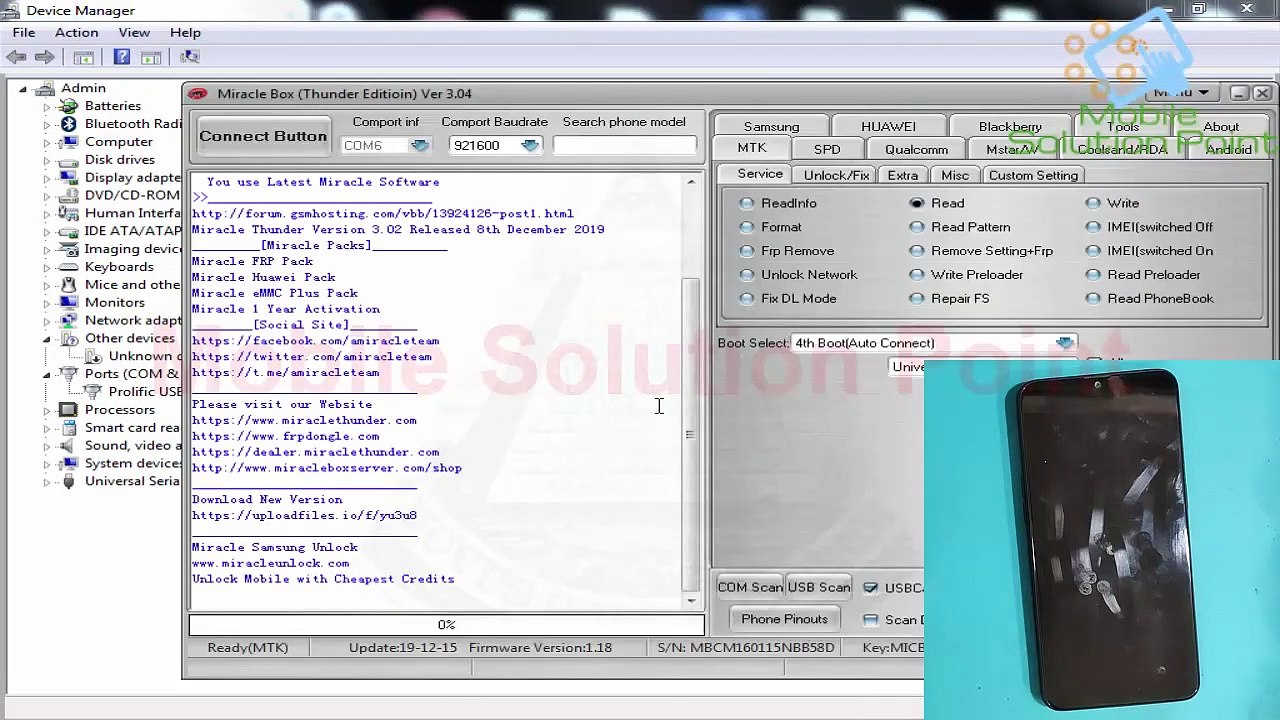Select the Keyboards category icon
The height and width of the screenshot is (720, 1280).
(x=68, y=267)
